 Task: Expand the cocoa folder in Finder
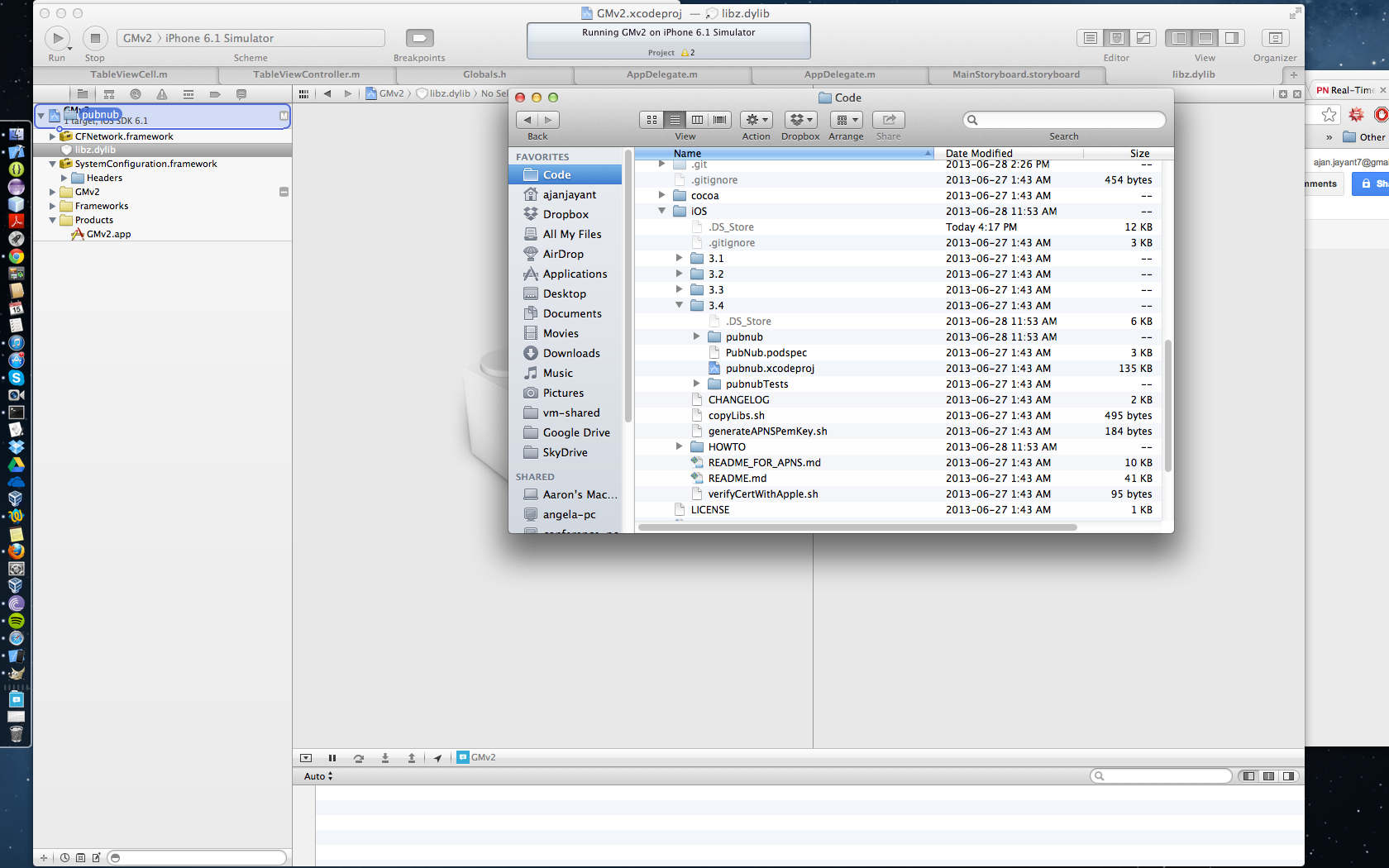[661, 195]
